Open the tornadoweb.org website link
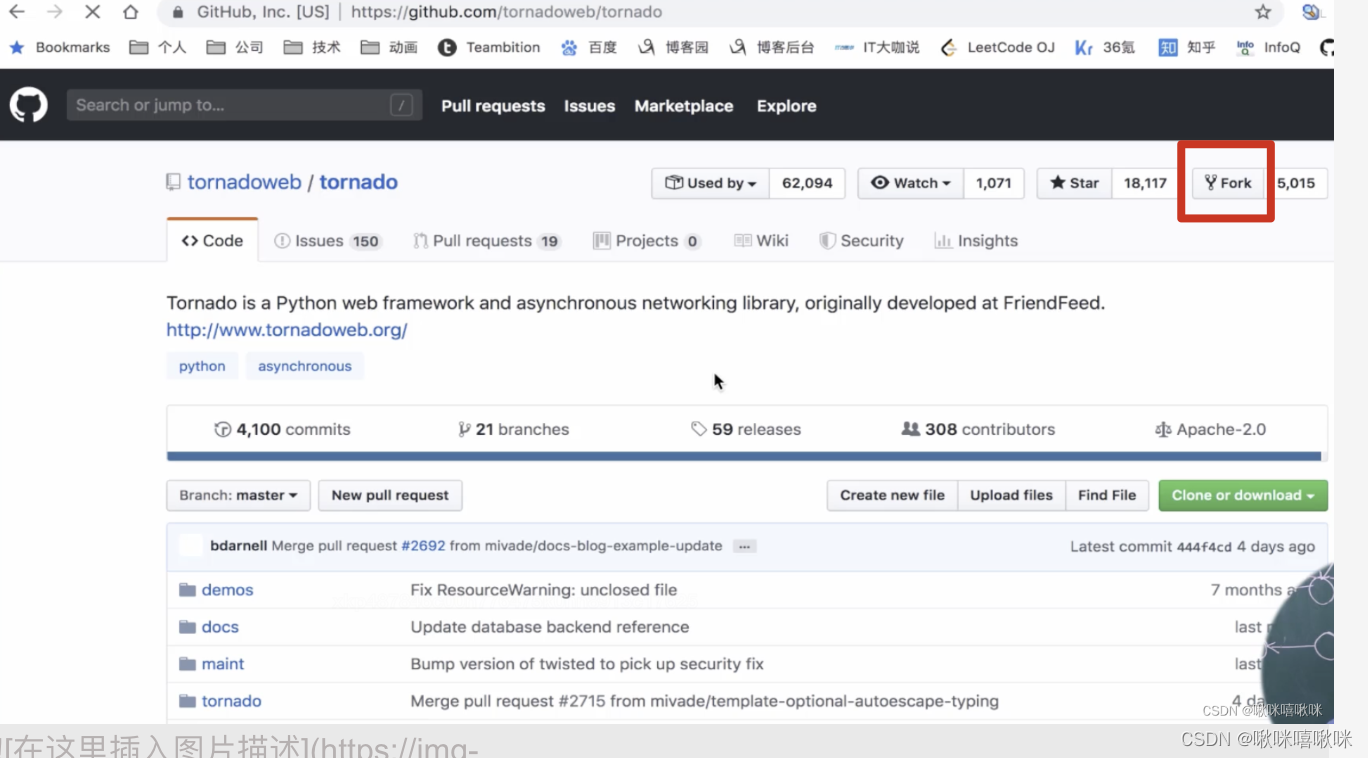1368x758 pixels. click(287, 330)
